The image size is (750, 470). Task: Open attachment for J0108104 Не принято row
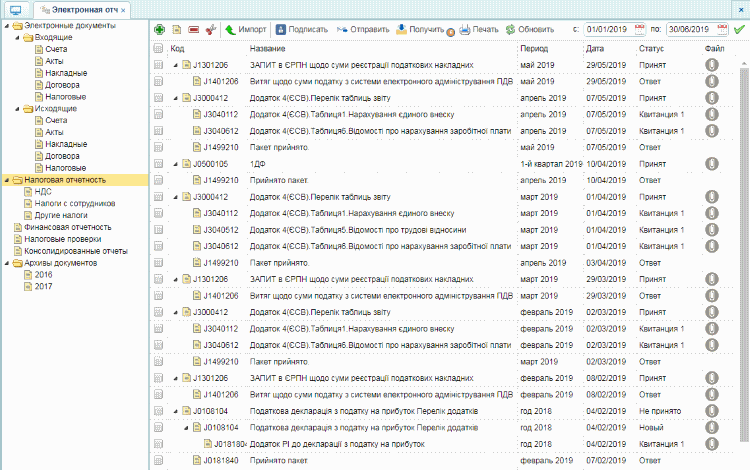(712, 411)
